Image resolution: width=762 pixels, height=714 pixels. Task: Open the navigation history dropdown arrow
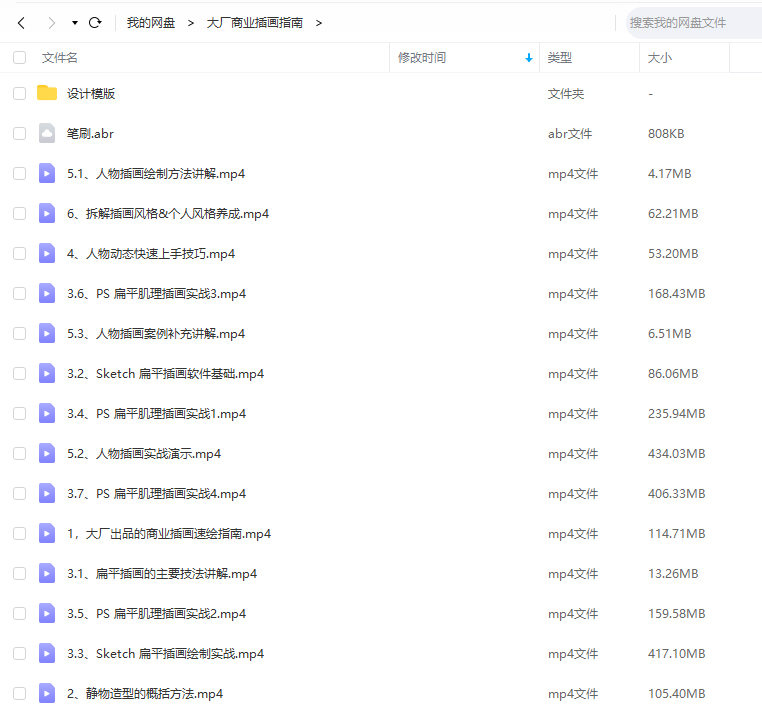tap(75, 22)
